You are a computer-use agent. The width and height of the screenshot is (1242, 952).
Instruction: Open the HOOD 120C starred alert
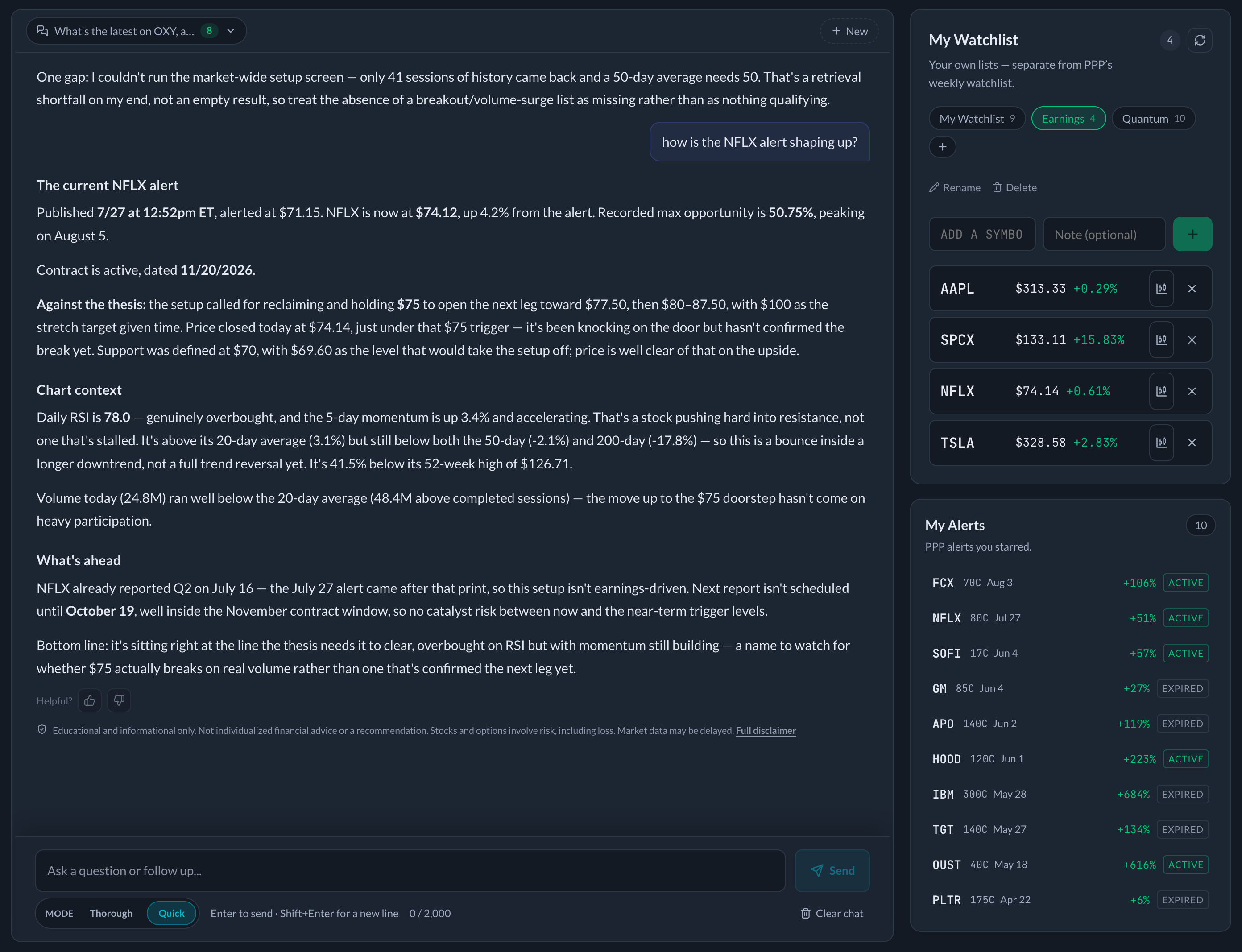(1070, 759)
